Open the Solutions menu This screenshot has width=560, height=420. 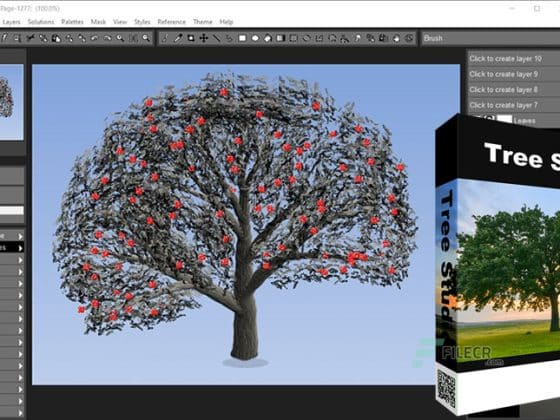(x=41, y=22)
